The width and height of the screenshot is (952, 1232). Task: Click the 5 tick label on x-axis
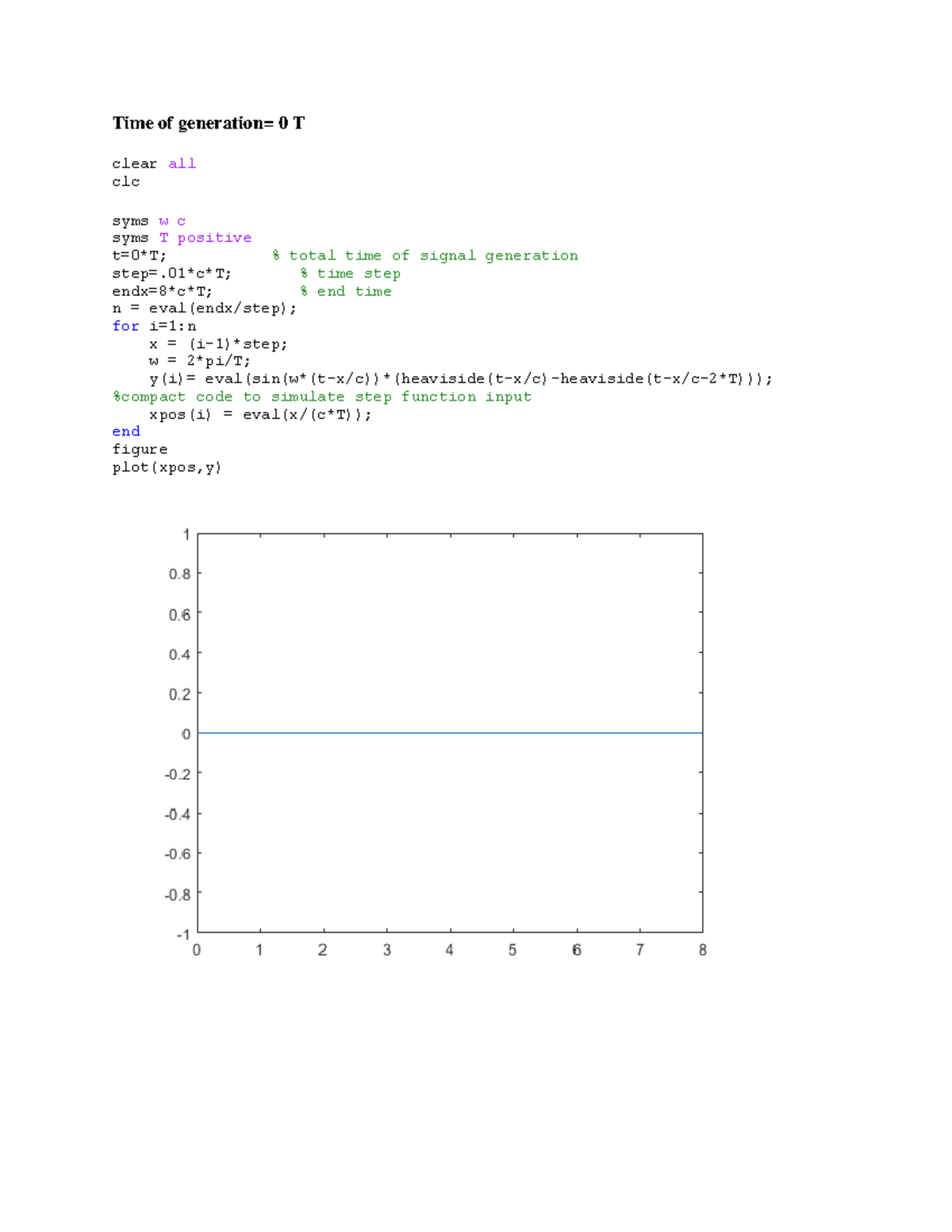[512, 950]
